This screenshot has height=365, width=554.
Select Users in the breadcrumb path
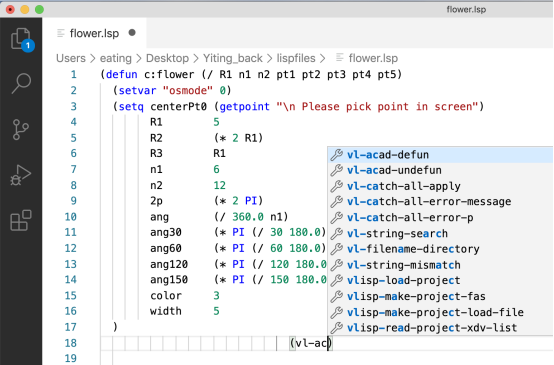71,58
